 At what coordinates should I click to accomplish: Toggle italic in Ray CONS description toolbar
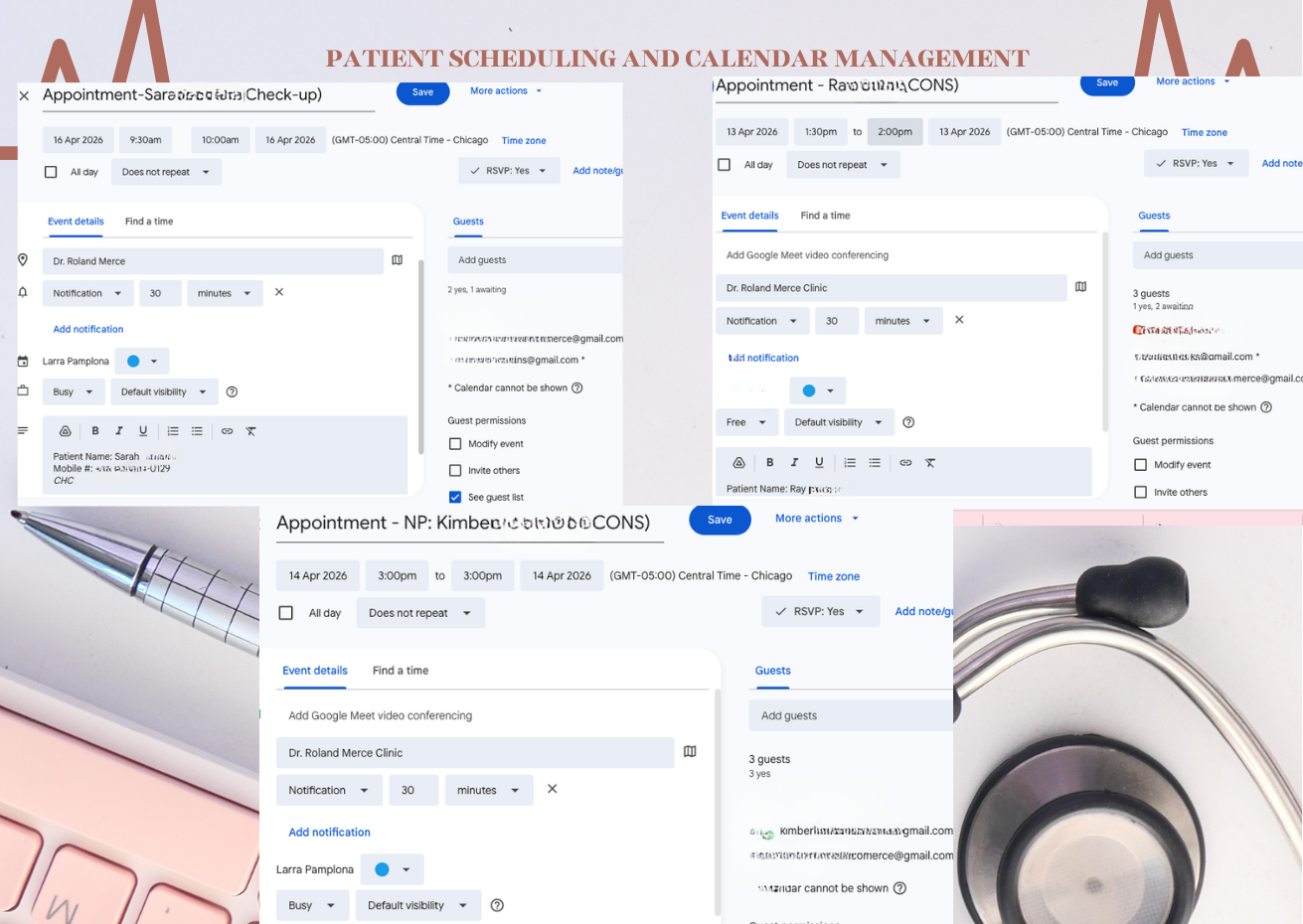(x=794, y=463)
